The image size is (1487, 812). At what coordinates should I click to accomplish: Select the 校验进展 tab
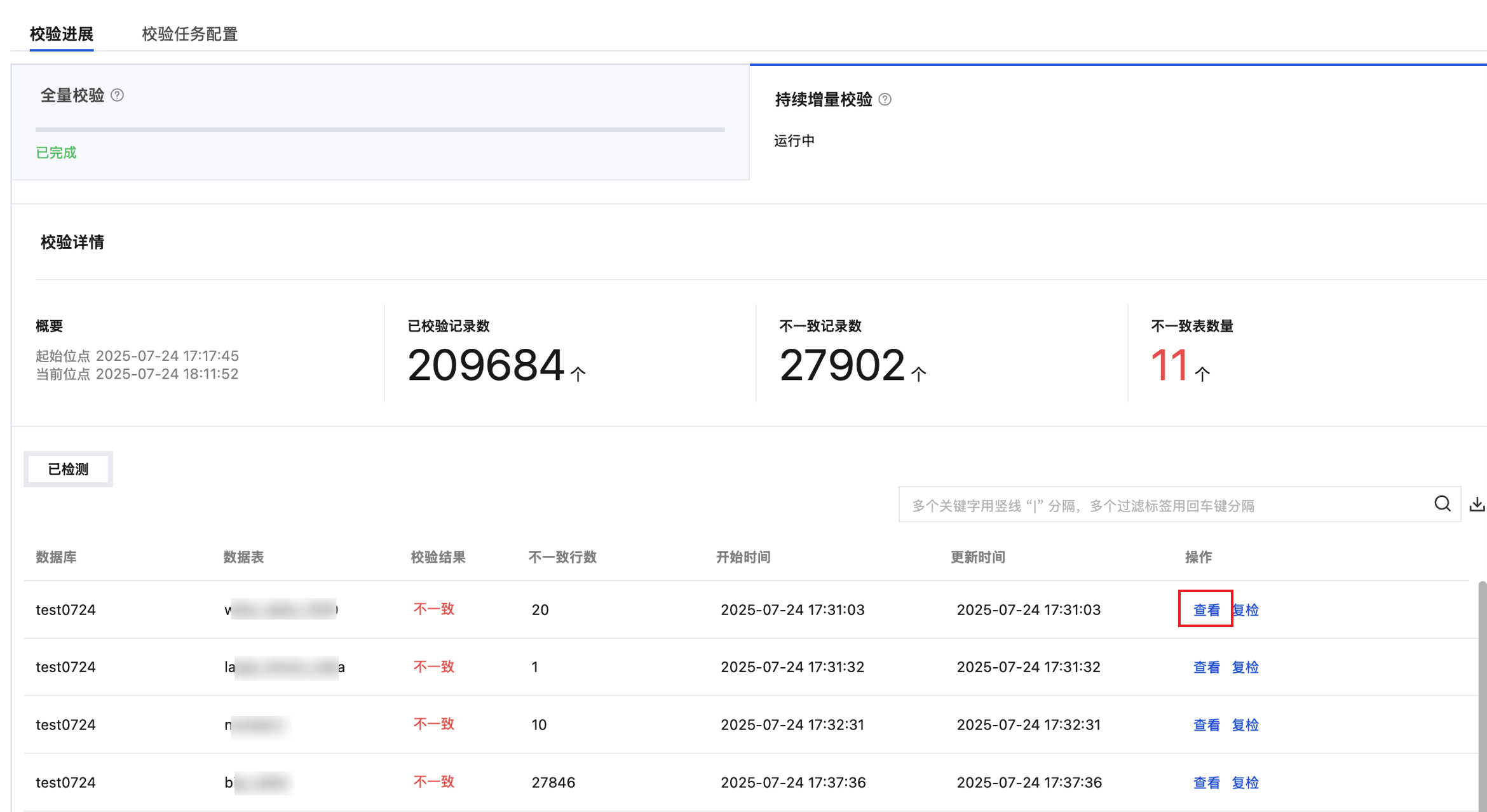click(x=62, y=34)
